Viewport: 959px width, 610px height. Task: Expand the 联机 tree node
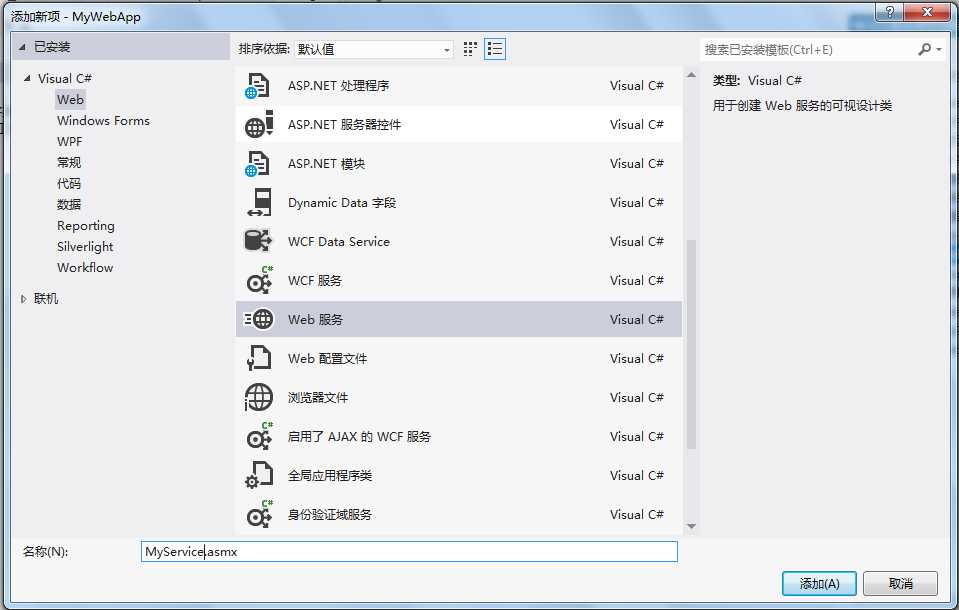[x=23, y=299]
